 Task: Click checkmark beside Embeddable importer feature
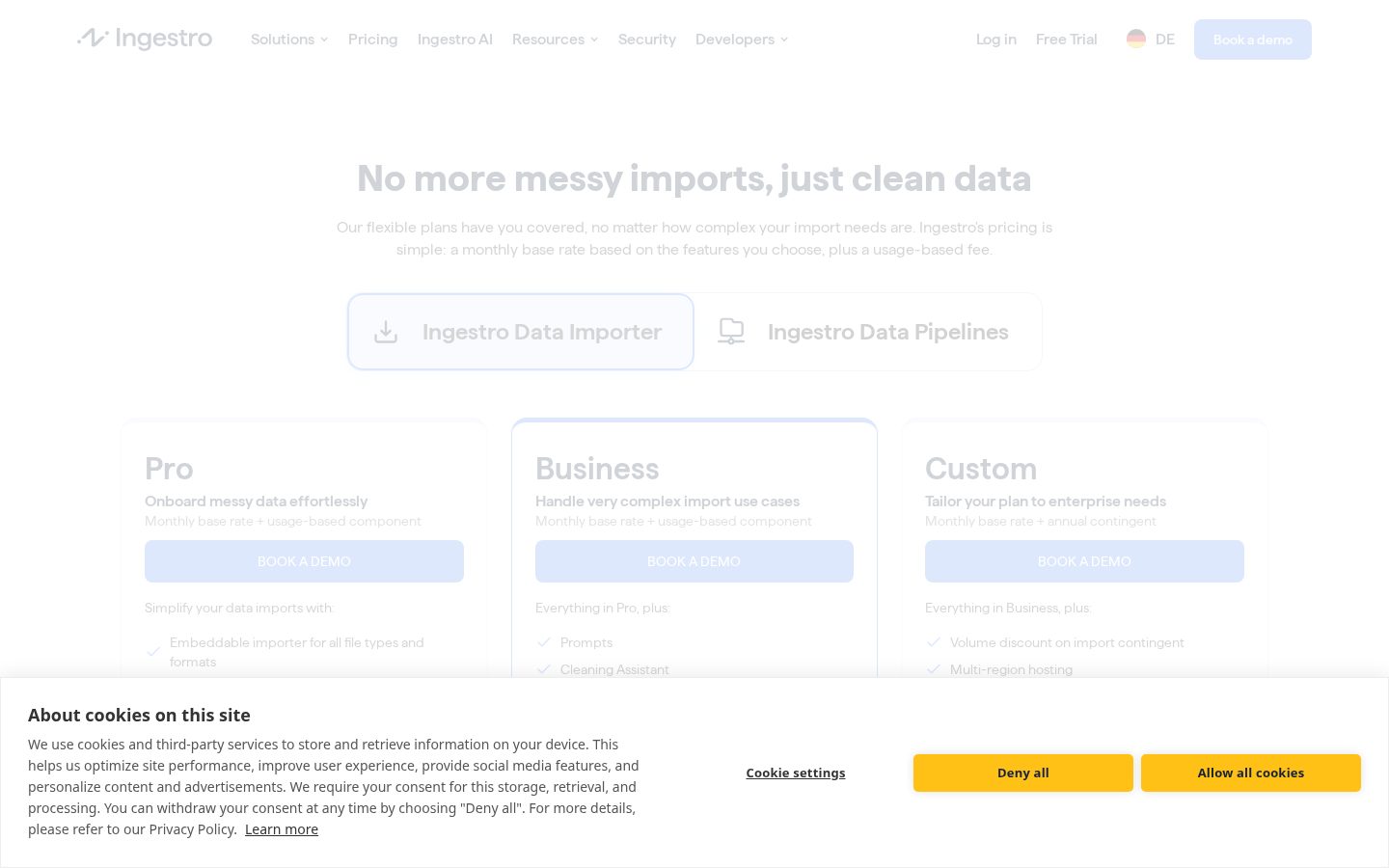point(153,652)
